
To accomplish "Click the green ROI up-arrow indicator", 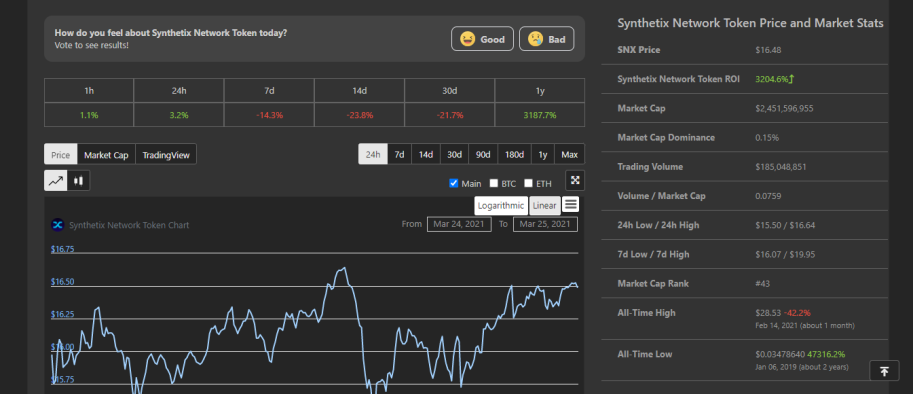I will pyautogui.click(x=792, y=79).
